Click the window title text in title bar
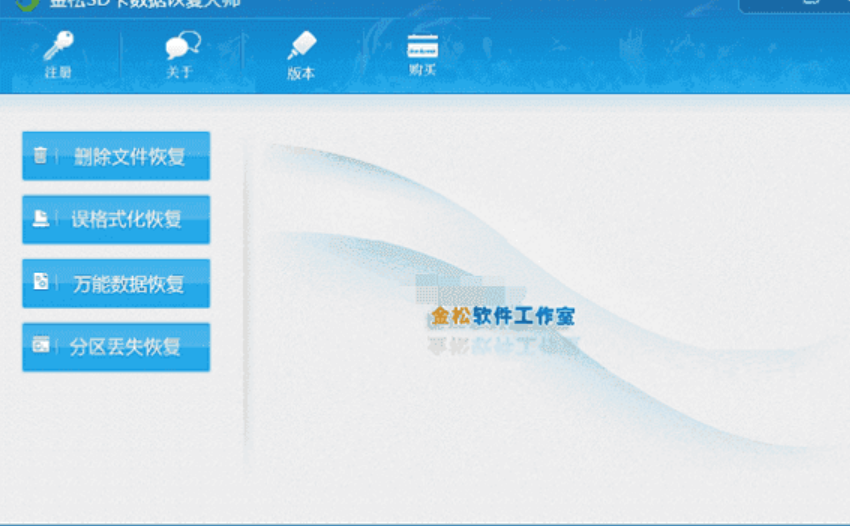850x526 pixels. click(x=145, y=4)
